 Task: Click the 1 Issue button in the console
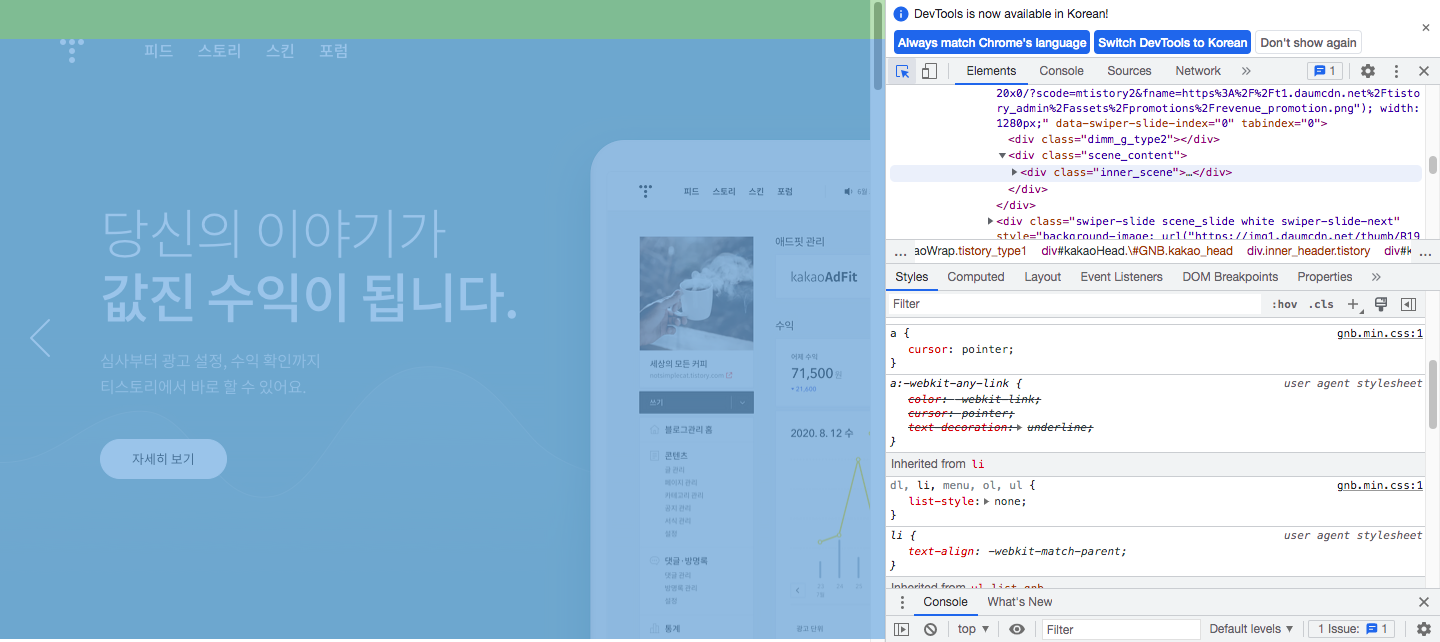[1353, 629]
